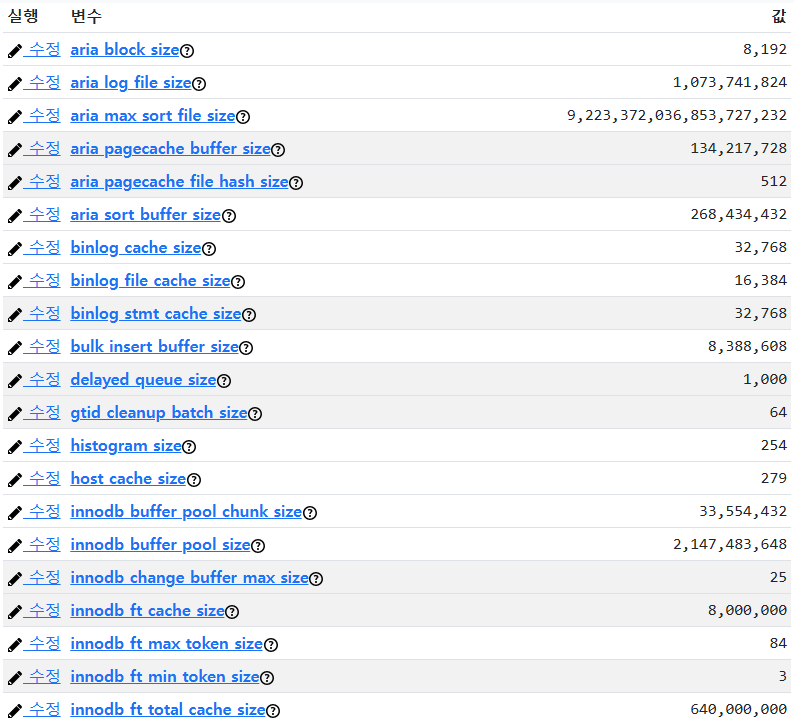Click the 변수 column header
Screen dimensions: 794x721
[86, 16]
